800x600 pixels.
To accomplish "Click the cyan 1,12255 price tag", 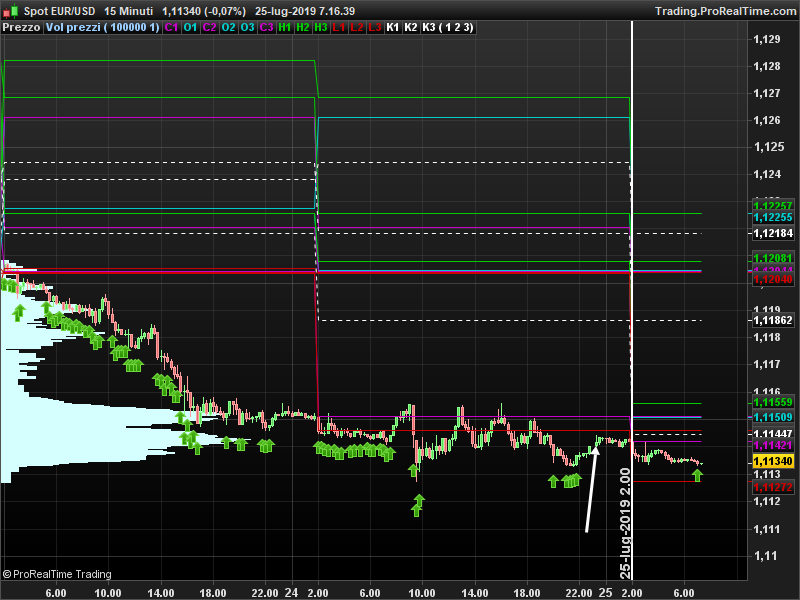I will pos(773,217).
